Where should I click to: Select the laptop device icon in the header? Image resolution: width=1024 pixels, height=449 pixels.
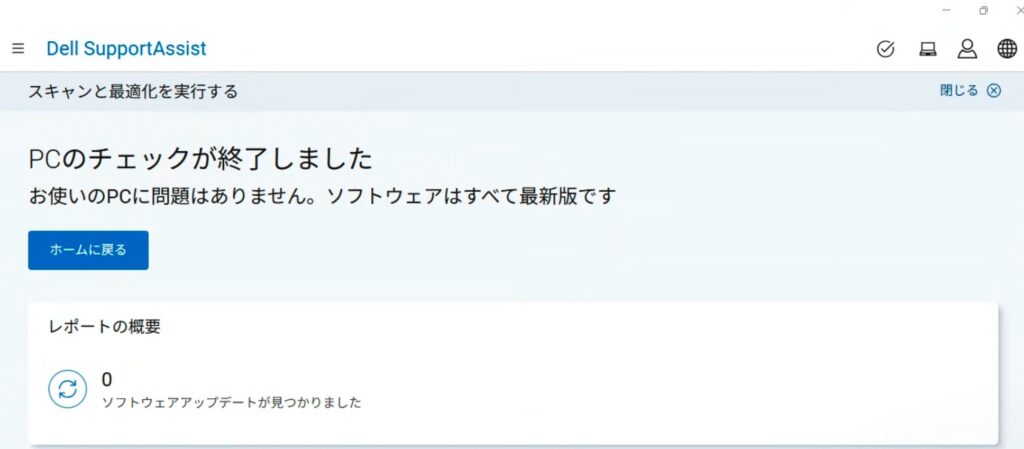click(927, 49)
